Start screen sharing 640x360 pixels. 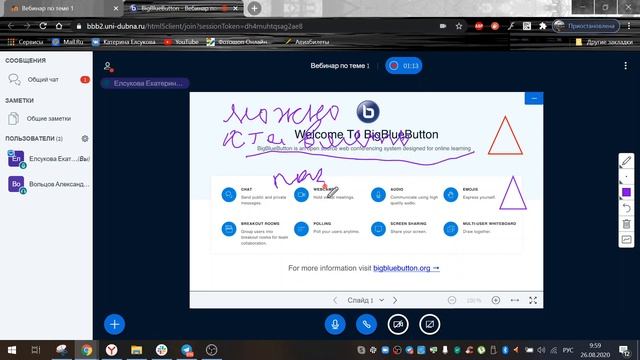(x=429, y=324)
